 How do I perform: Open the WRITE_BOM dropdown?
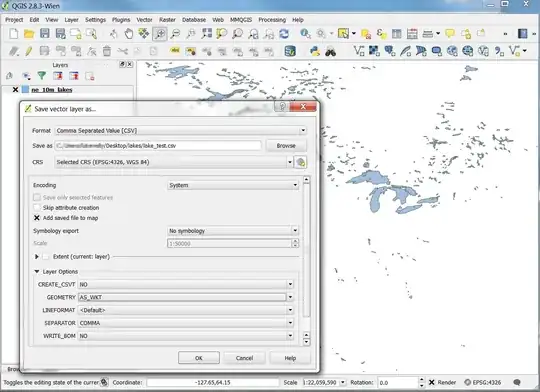coord(186,336)
